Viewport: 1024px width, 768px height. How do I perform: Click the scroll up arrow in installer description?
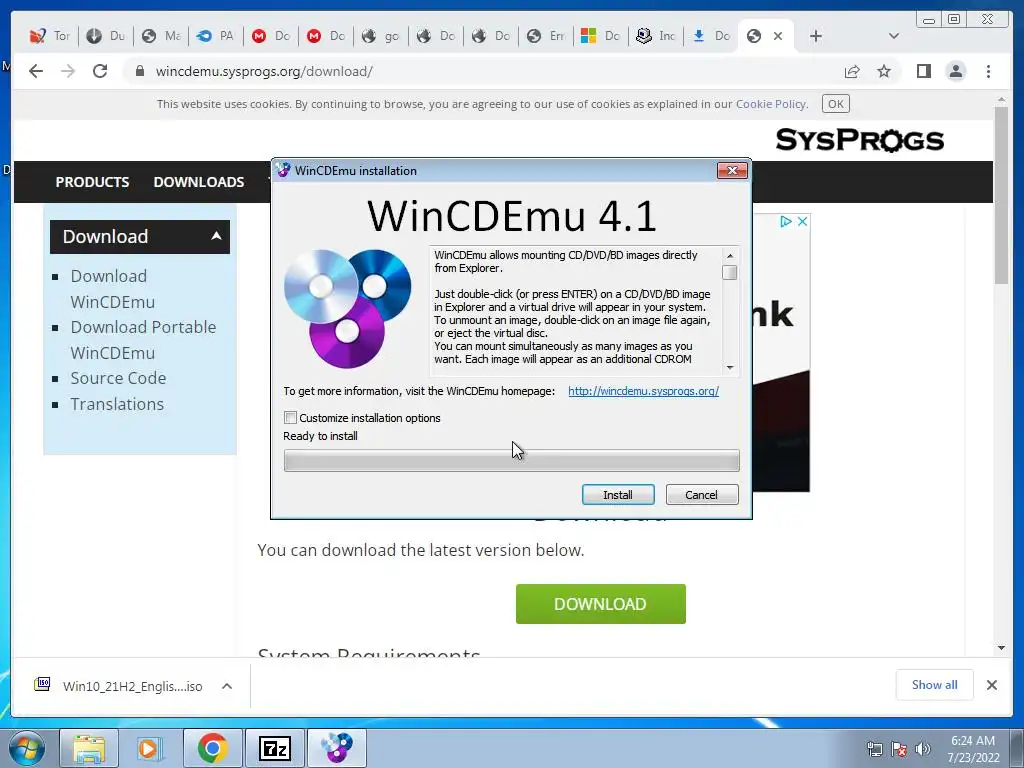tap(730, 255)
